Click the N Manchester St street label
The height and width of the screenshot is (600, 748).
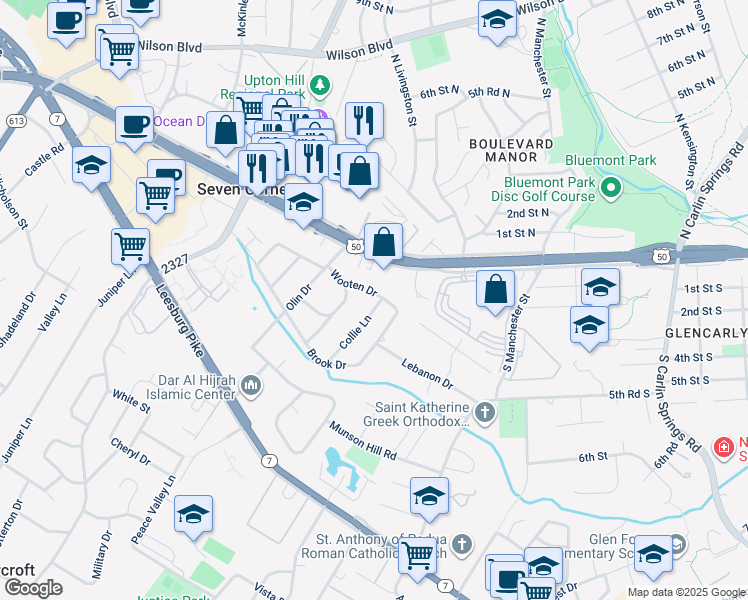click(544, 58)
